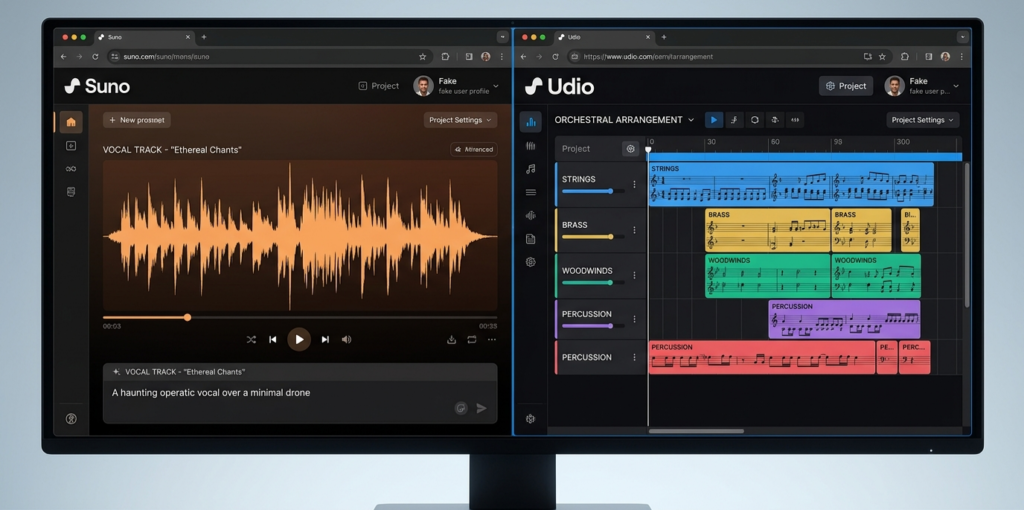Click the gear icon beside the Project label
The width and height of the screenshot is (1024, 510).
tap(630, 149)
